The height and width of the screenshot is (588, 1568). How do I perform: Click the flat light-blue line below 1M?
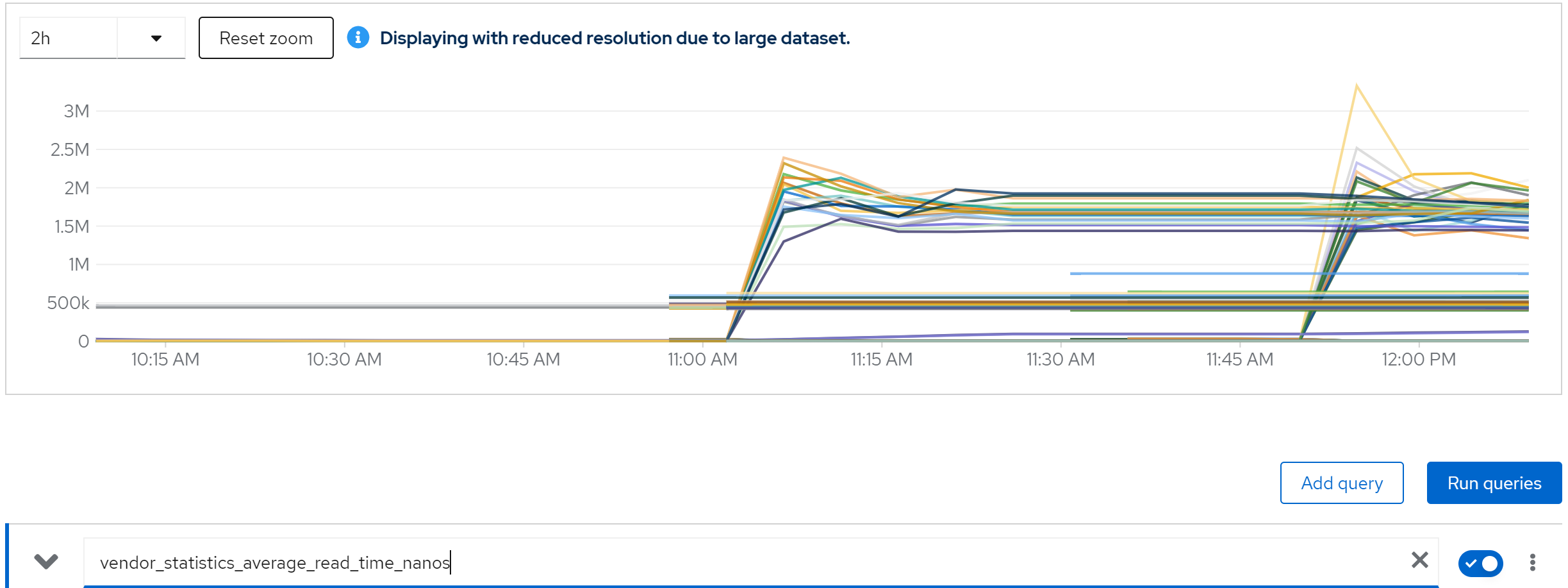[x=1217, y=274]
